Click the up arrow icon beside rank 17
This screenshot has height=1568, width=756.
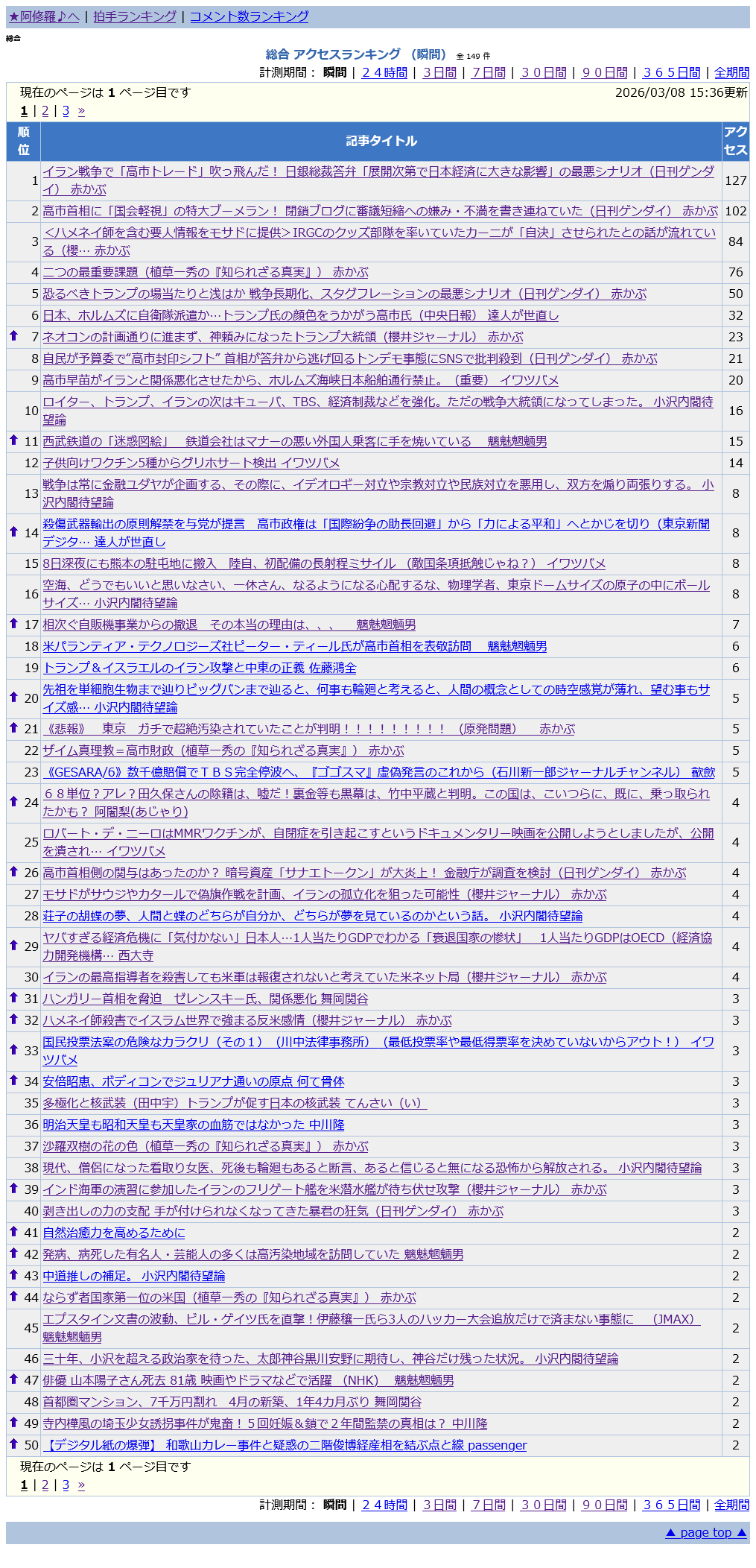[13, 624]
